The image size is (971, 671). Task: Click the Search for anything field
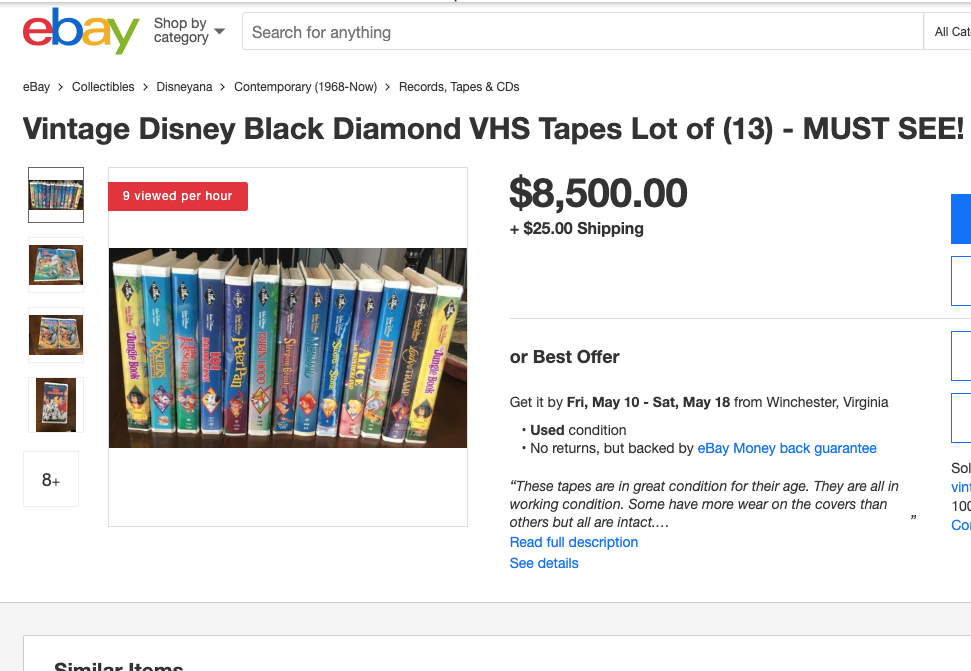click(580, 32)
